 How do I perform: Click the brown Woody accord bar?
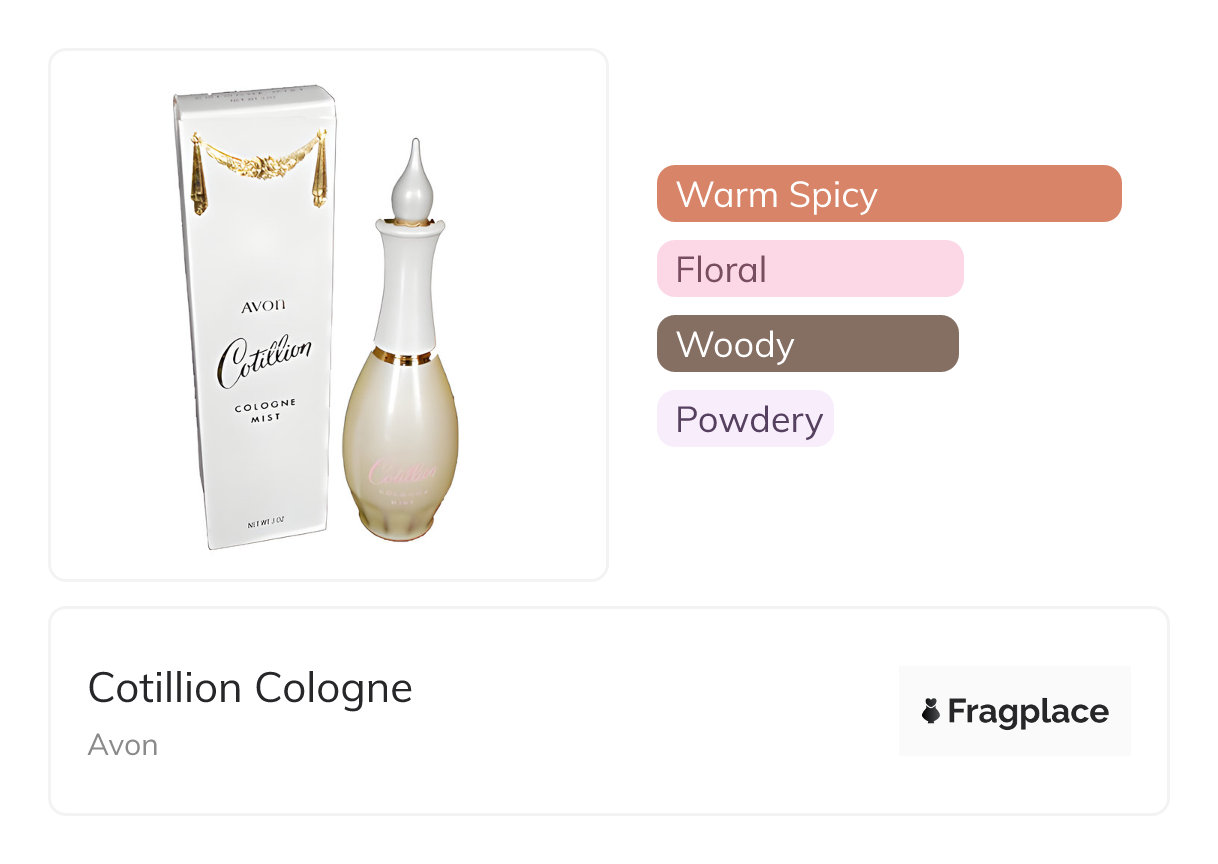pyautogui.click(x=807, y=344)
